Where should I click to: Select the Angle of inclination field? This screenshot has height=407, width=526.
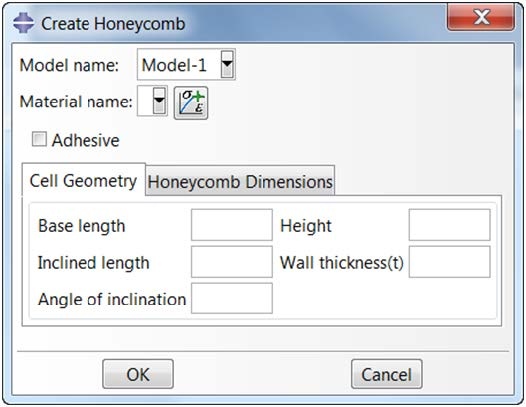(232, 298)
